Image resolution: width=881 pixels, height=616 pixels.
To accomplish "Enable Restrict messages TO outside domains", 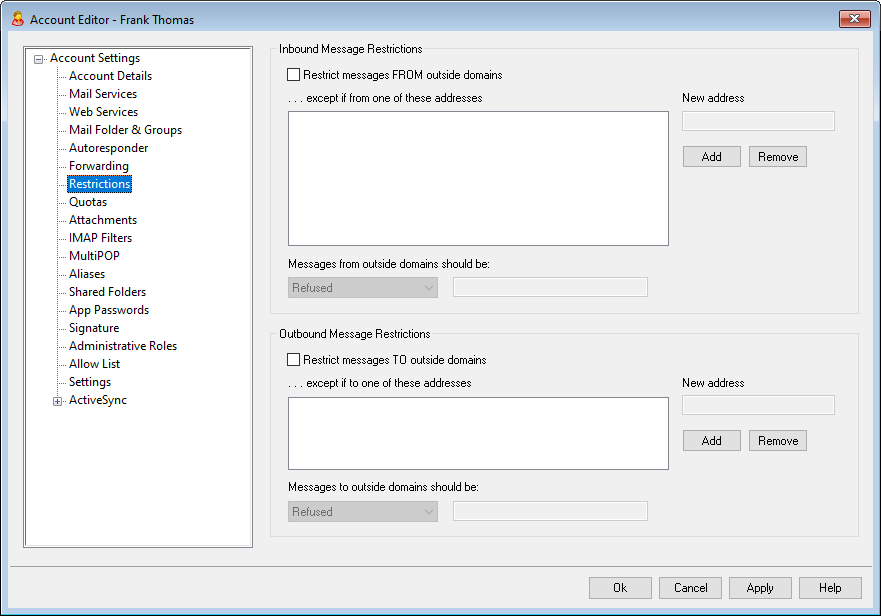I will pos(294,360).
